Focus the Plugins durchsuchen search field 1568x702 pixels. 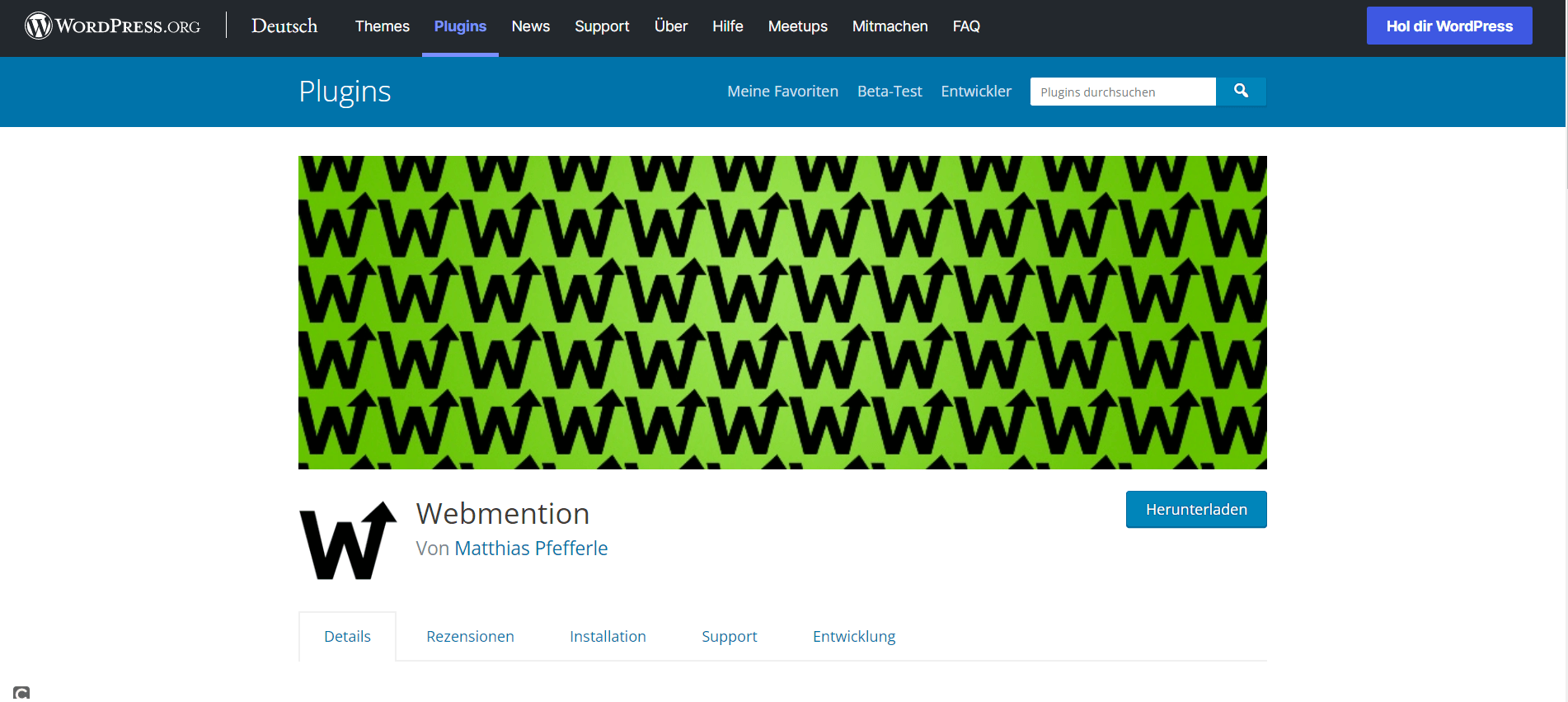(1123, 92)
